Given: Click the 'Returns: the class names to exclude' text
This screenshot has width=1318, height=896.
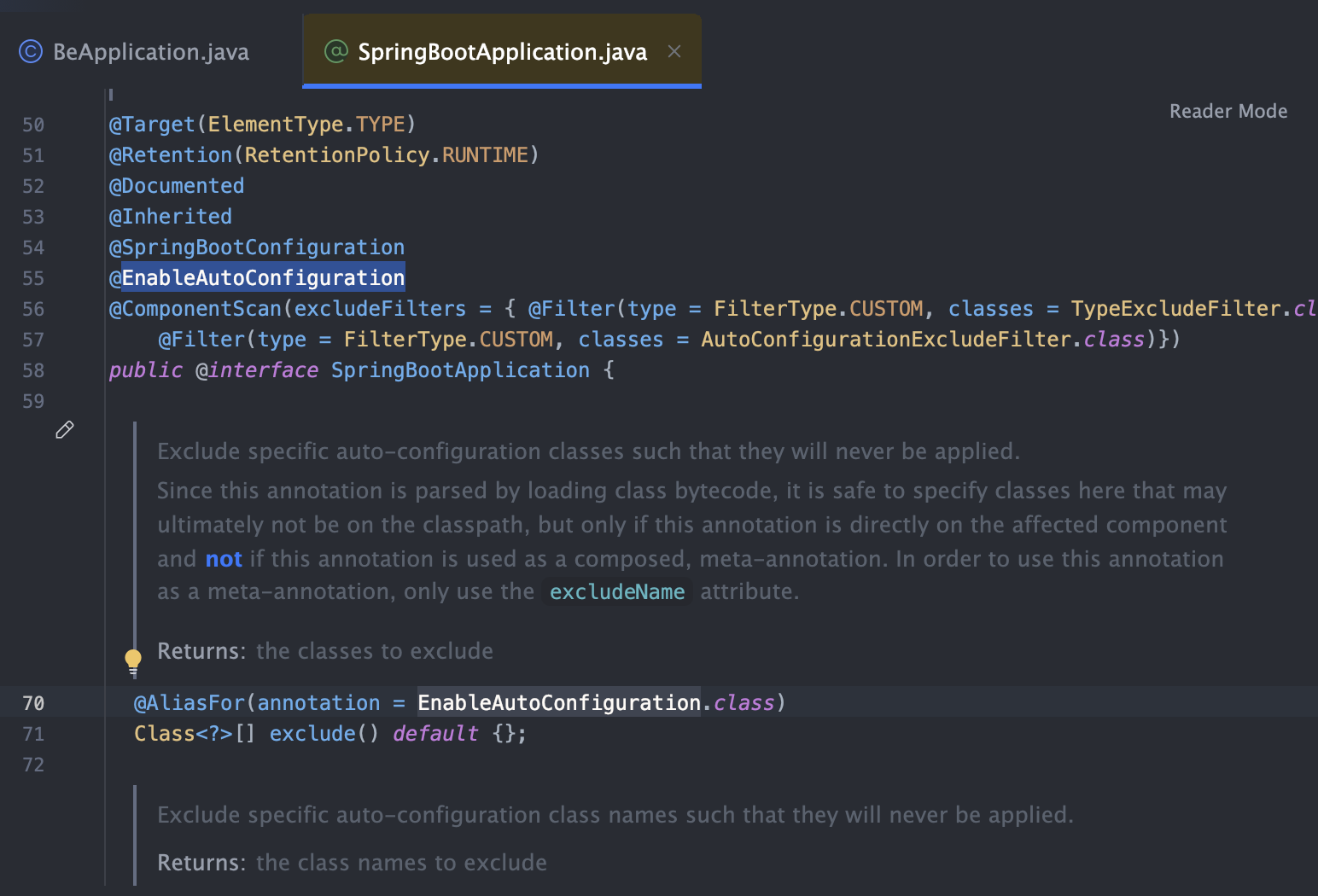Looking at the screenshot, I should click(352, 863).
